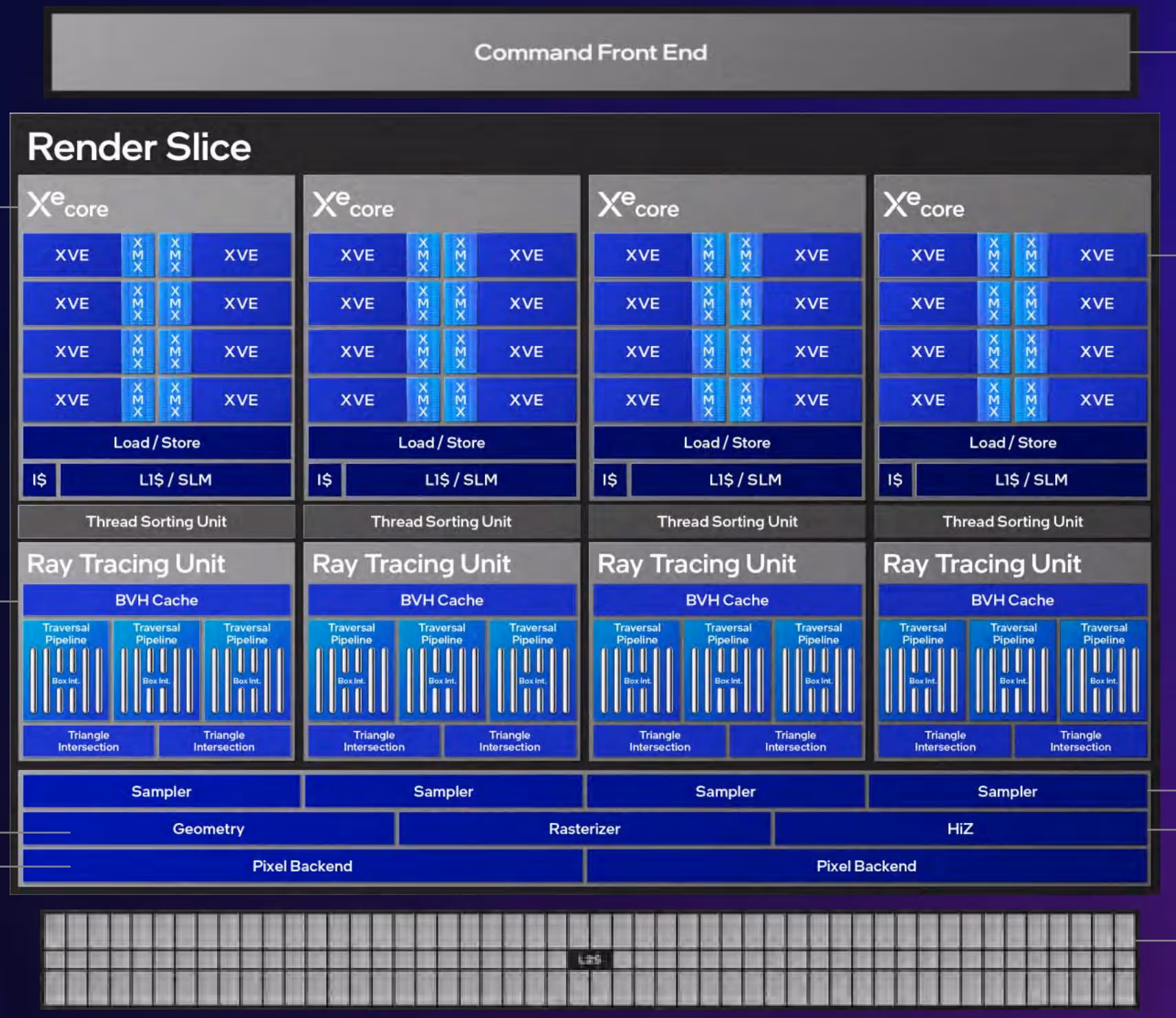1176x1018 pixels.
Task: Select BVH Cache in the fourth Ray Tracing Unit
Action: [x=1013, y=600]
